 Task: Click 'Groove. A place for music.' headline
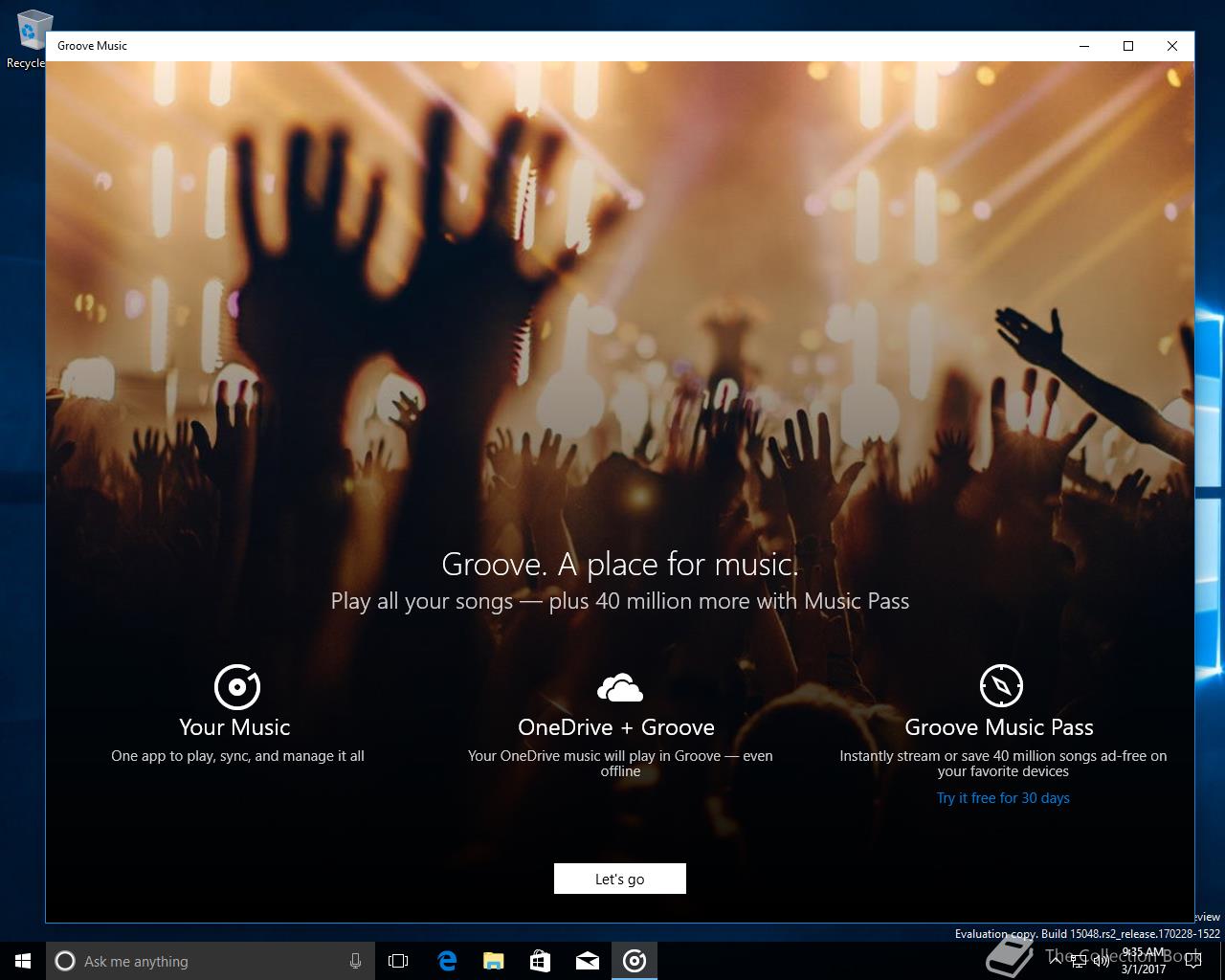(619, 565)
